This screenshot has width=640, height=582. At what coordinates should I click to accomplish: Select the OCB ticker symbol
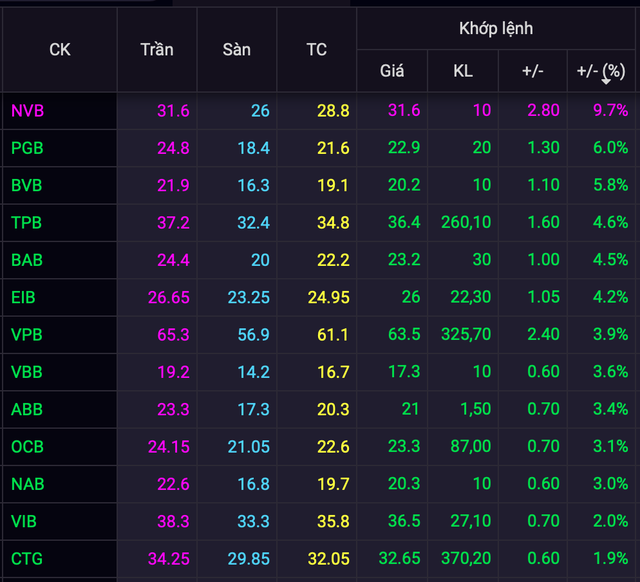click(x=27, y=446)
